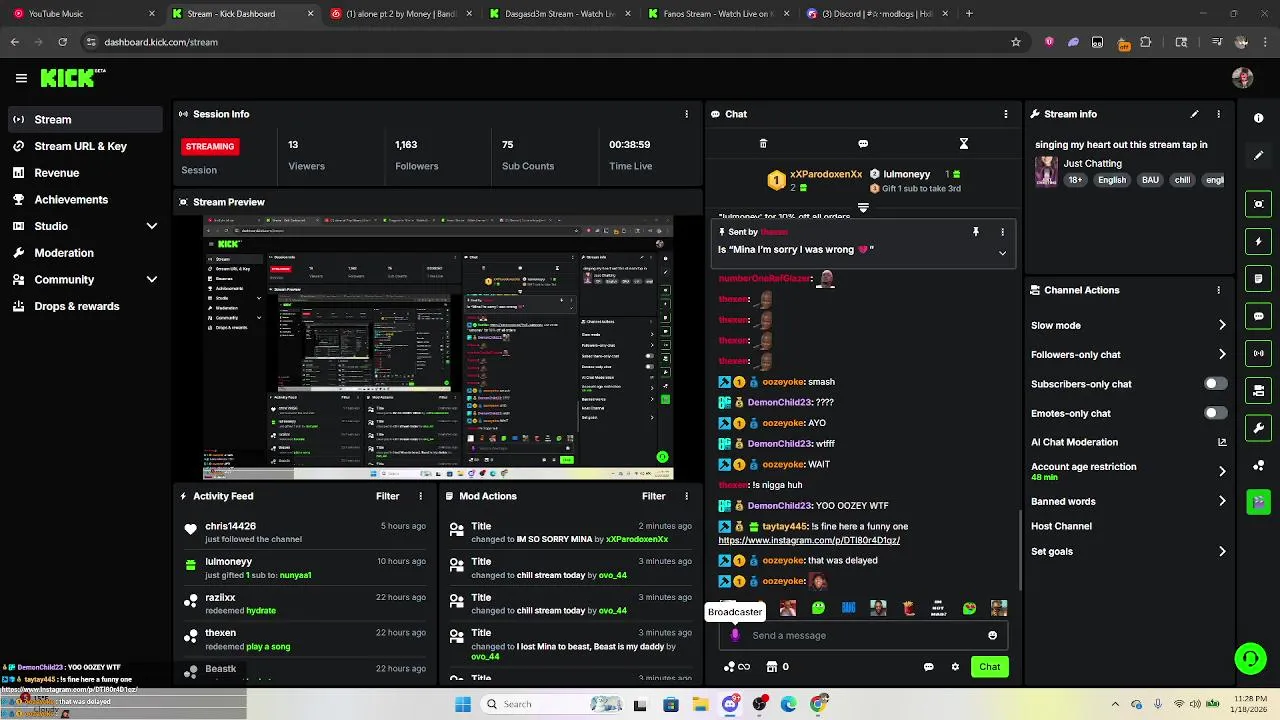The image size is (1280, 720).
Task: Open Banned words settings arrow
Action: 1222,501
